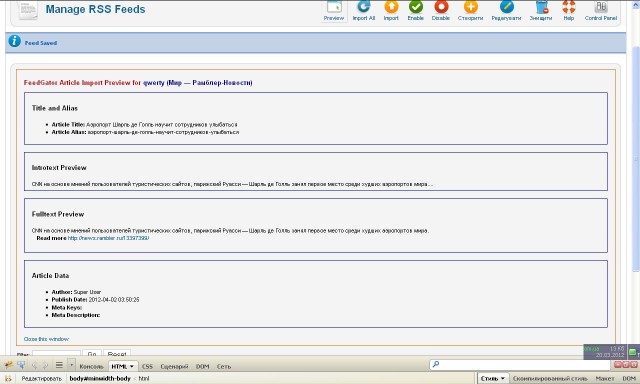Click the red Disable icon

pos(441,7)
